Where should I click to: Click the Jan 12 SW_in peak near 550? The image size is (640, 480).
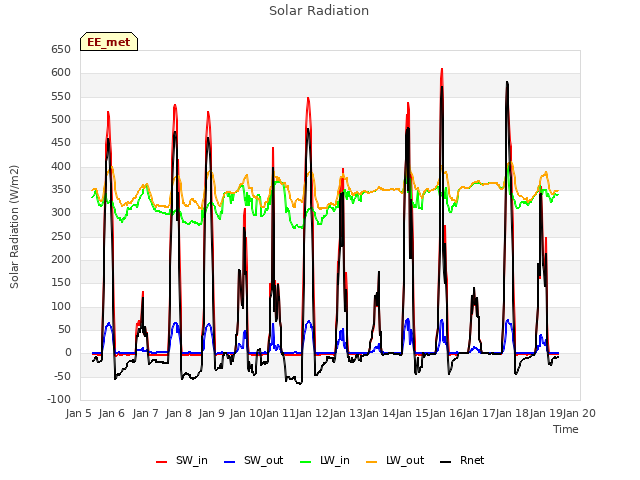point(308,98)
